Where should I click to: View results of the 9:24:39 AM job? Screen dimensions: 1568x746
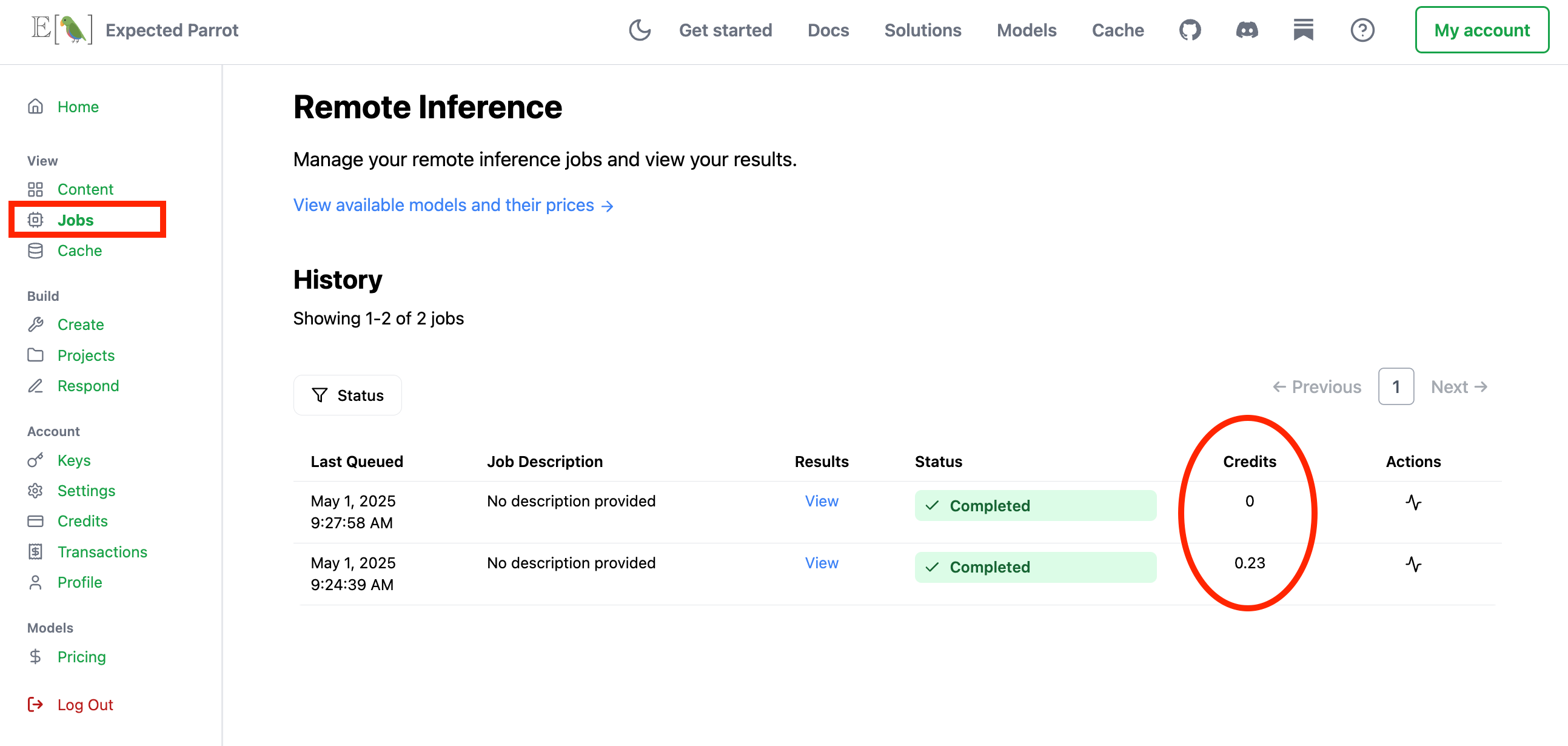click(x=821, y=563)
